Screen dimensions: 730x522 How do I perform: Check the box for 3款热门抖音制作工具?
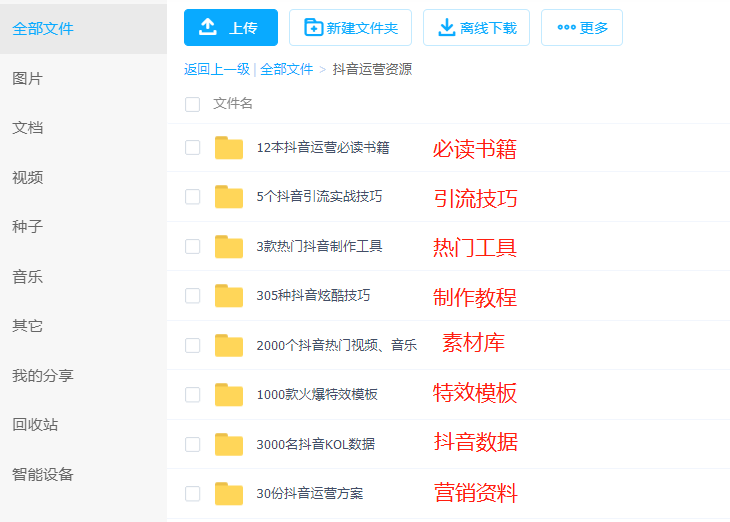click(x=192, y=246)
